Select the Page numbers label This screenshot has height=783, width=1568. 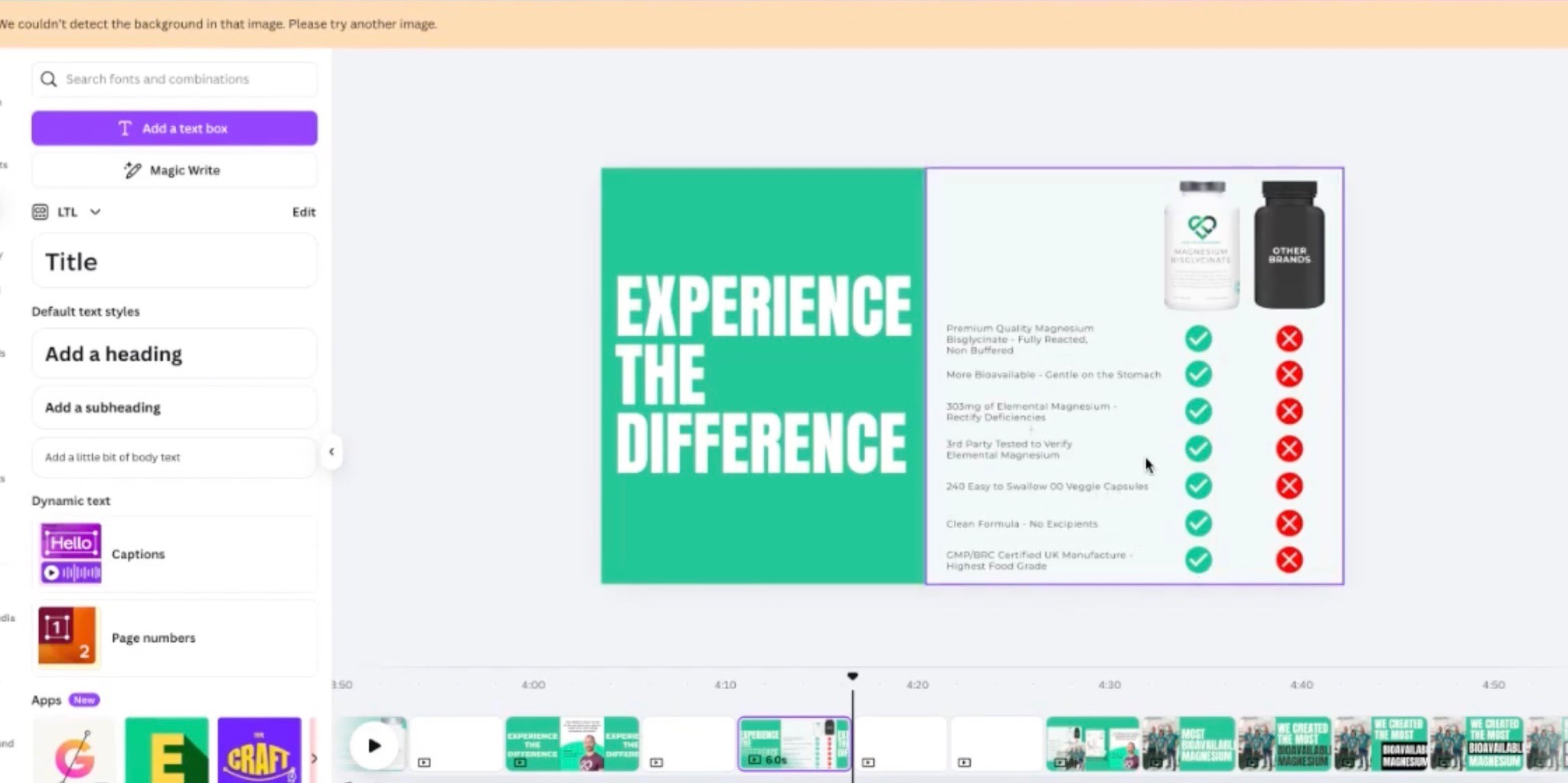pos(153,638)
